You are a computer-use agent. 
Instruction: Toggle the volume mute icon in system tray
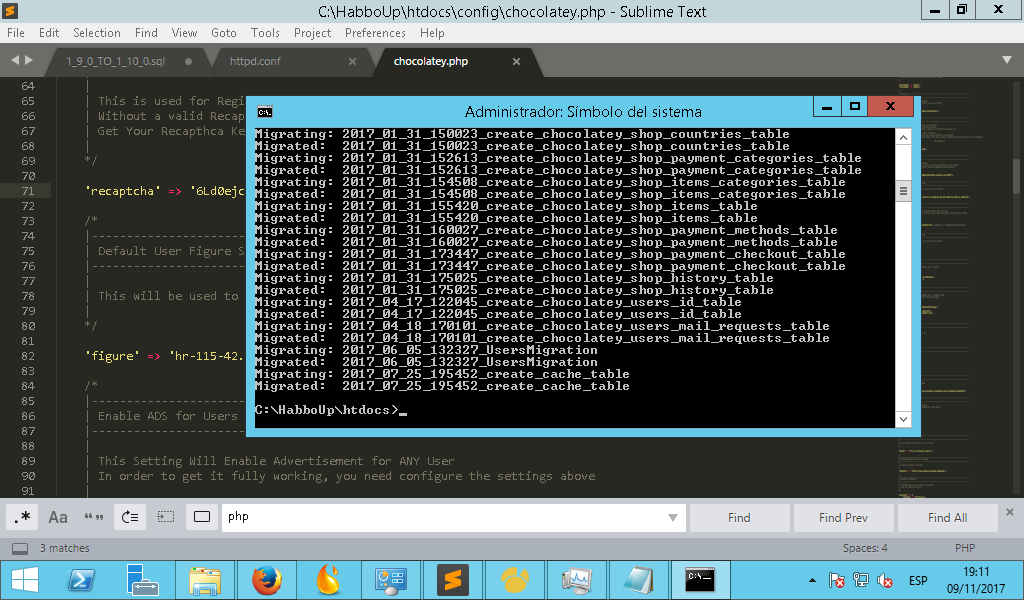[x=883, y=580]
